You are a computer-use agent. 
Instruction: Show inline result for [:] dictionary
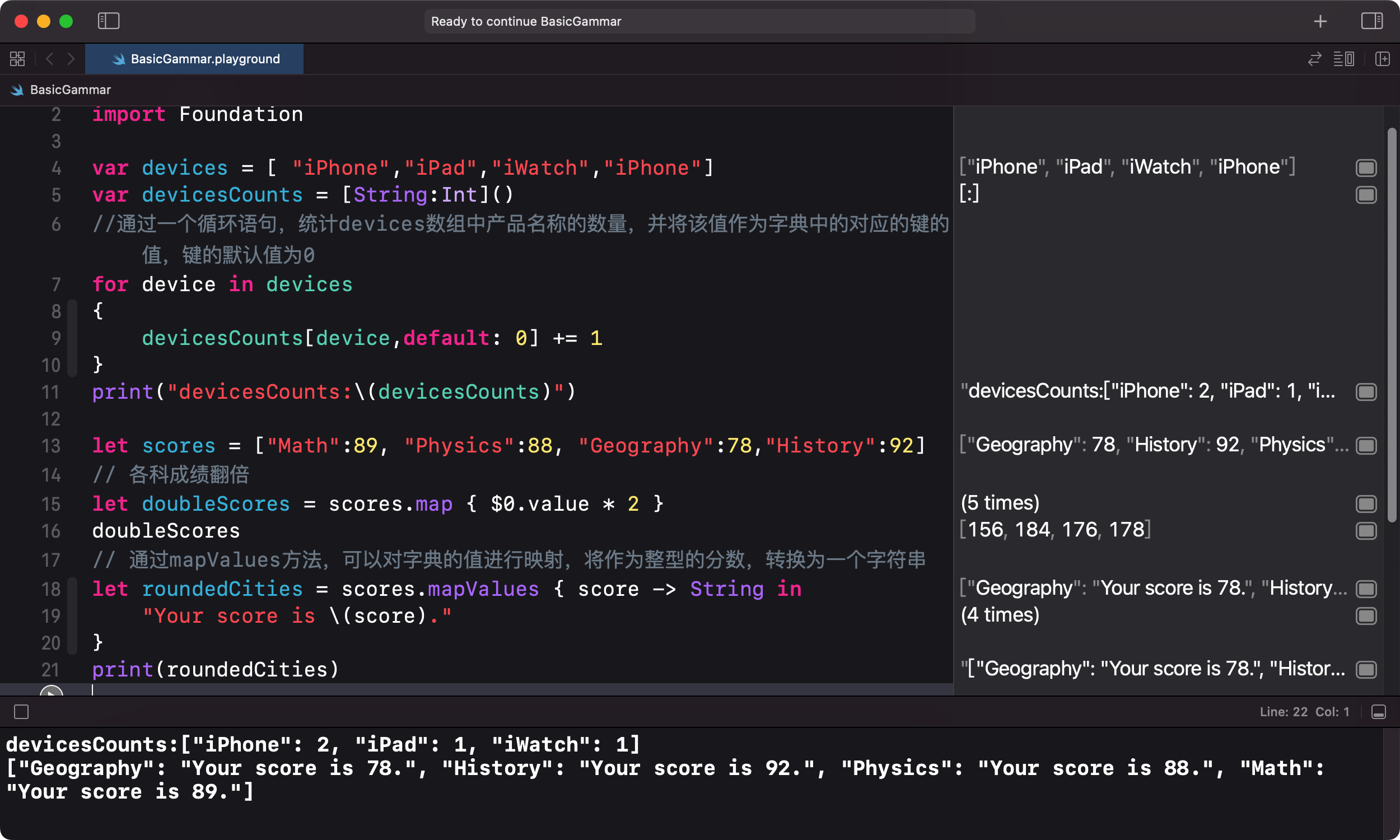pos(1366,195)
